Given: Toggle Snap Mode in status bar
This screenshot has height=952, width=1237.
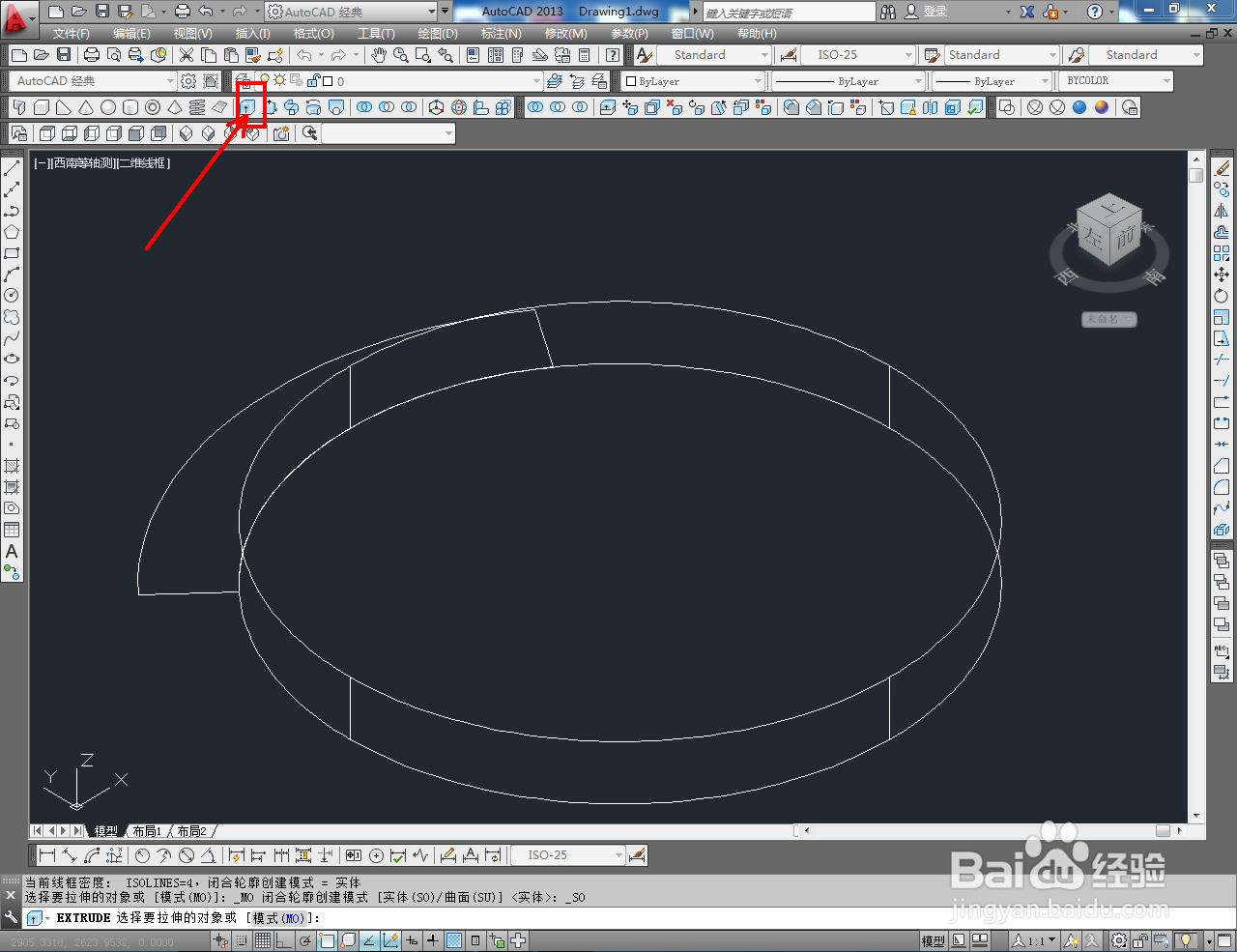Looking at the screenshot, I should point(242,940).
